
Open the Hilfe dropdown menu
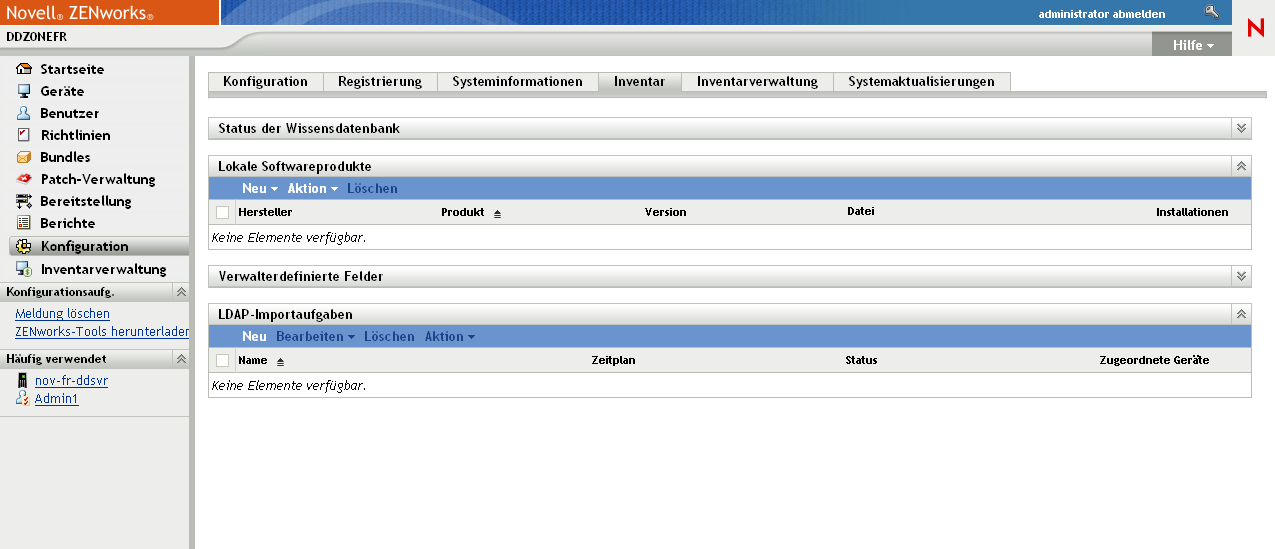[x=1192, y=45]
